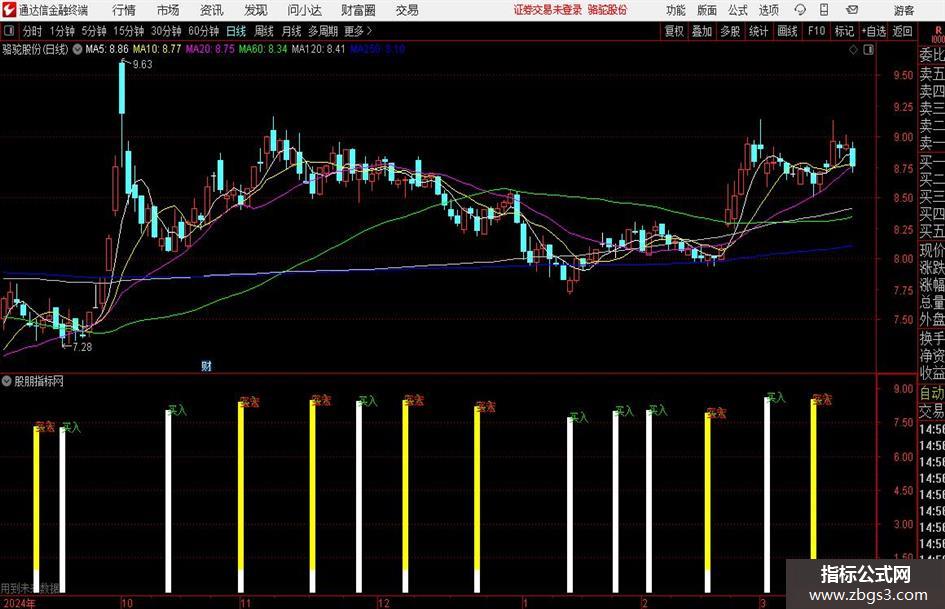Click the customer service headset icon

[800, 10]
